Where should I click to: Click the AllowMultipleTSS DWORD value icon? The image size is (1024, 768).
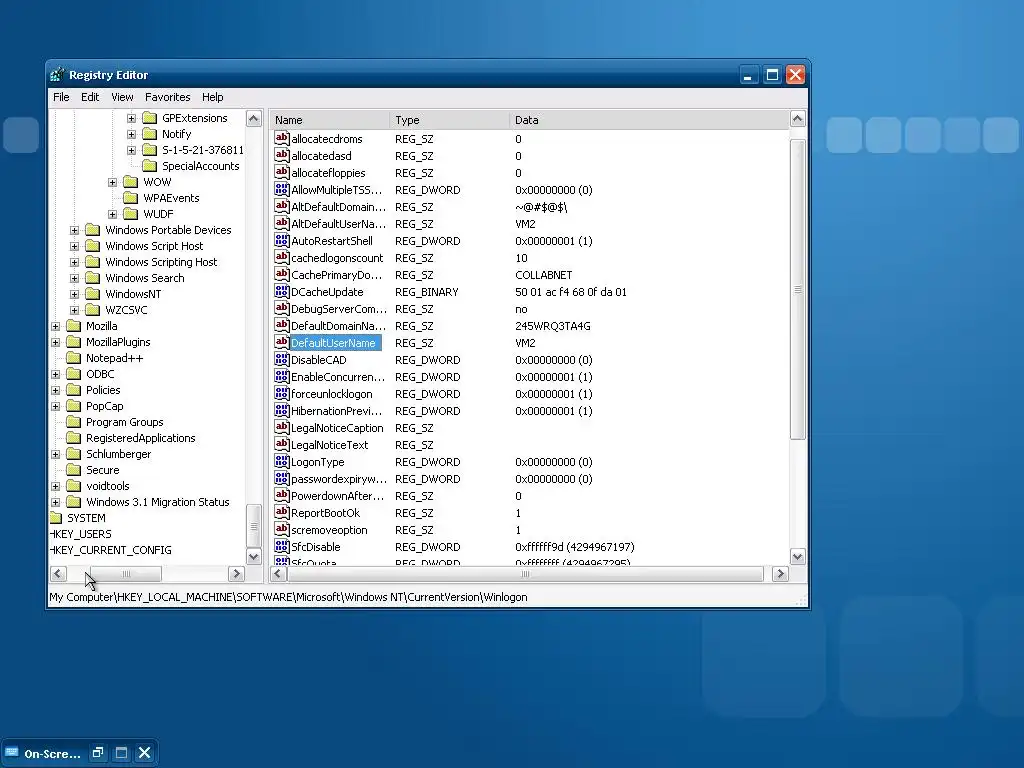pyautogui.click(x=281, y=189)
